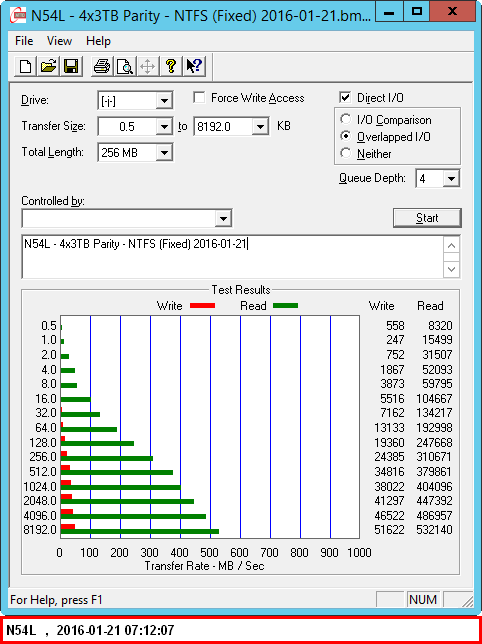Save results using the floppy disk icon

(71, 66)
